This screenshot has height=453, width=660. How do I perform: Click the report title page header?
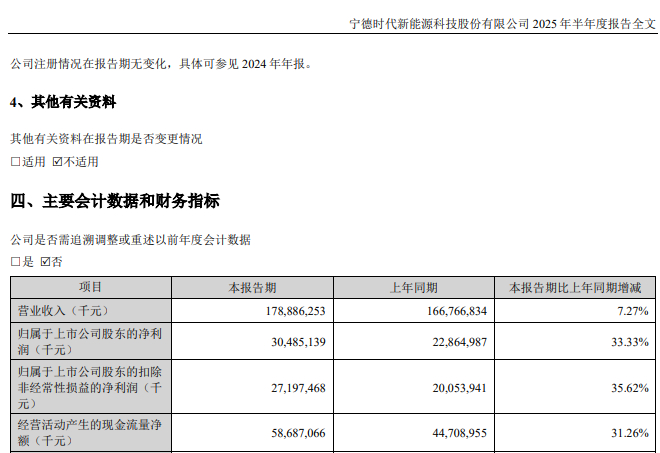[x=503, y=24]
